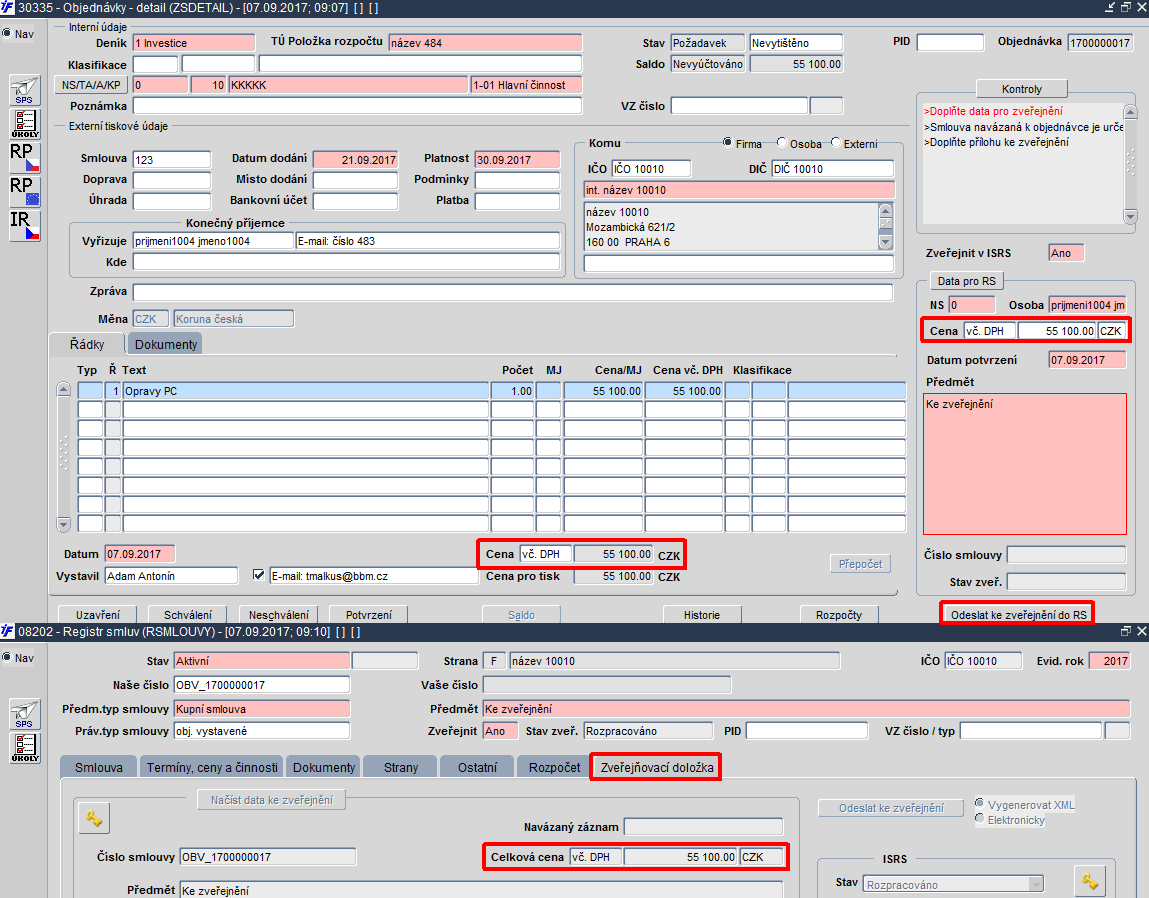
Task: Switch to Dokumenty tab in Registr smluv
Action: pos(324,767)
